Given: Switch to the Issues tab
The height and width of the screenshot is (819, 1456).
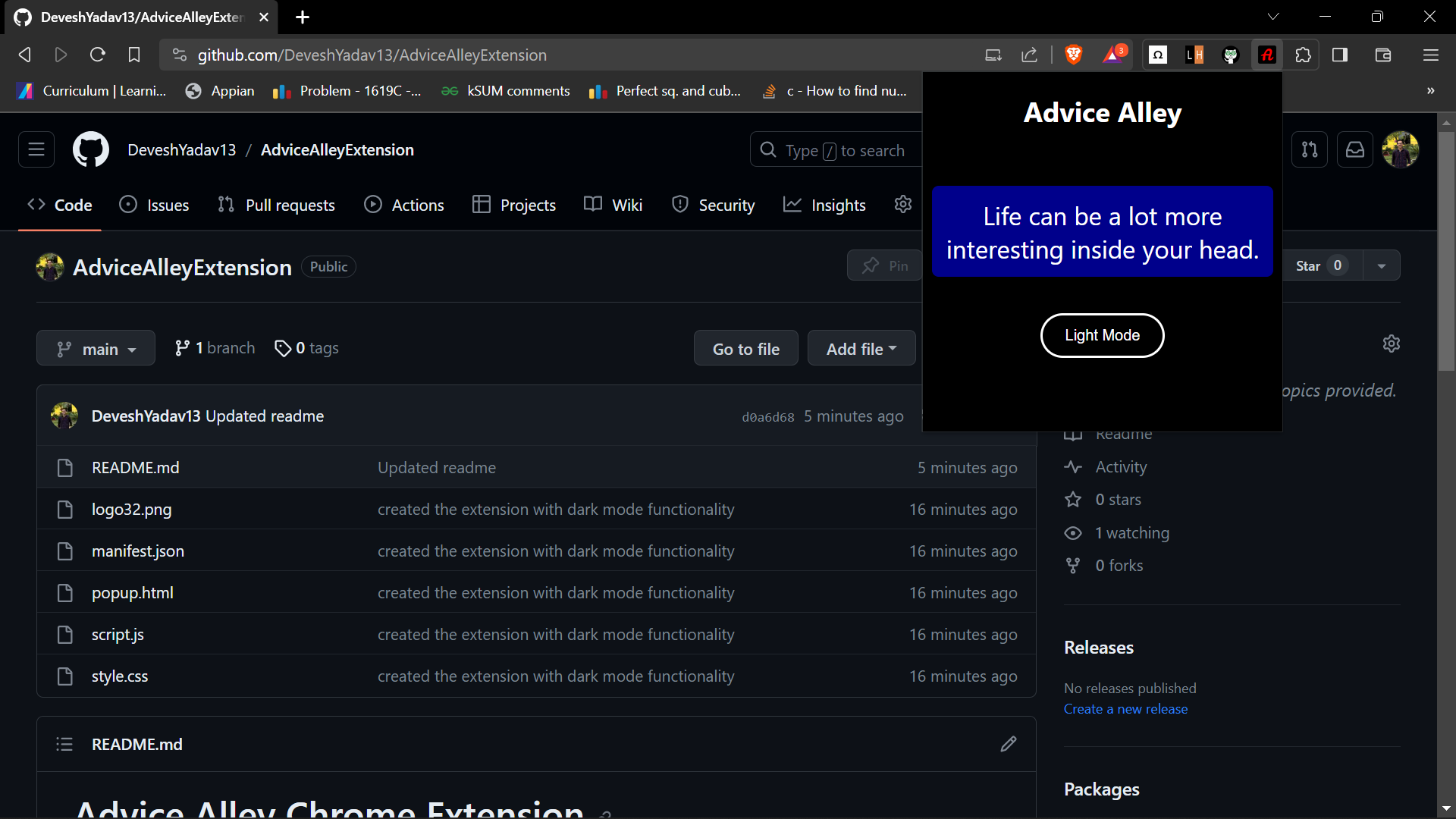Looking at the screenshot, I should (155, 205).
